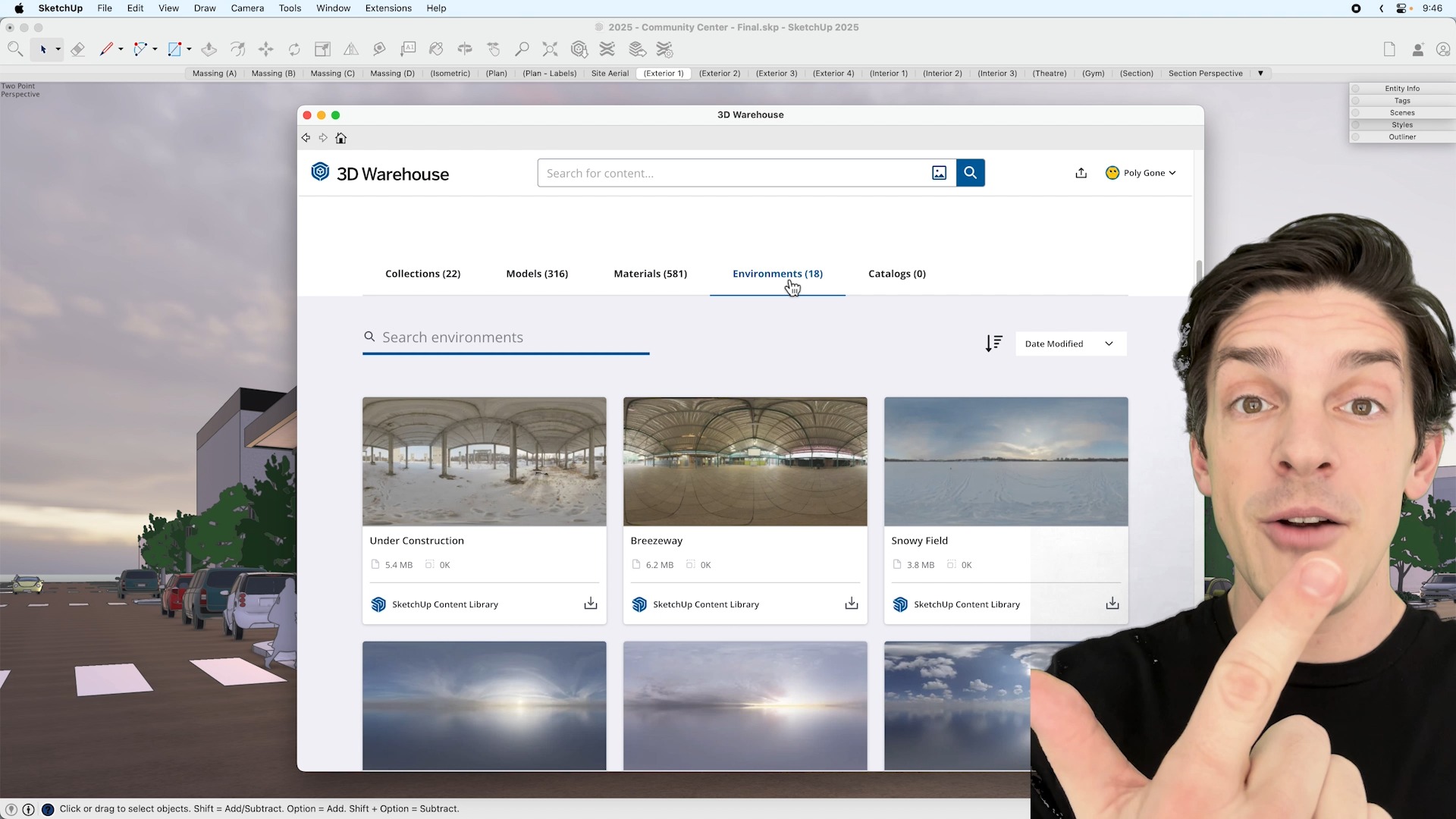The width and height of the screenshot is (1456, 819).
Task: Open the Extensions menu
Action: [x=388, y=8]
